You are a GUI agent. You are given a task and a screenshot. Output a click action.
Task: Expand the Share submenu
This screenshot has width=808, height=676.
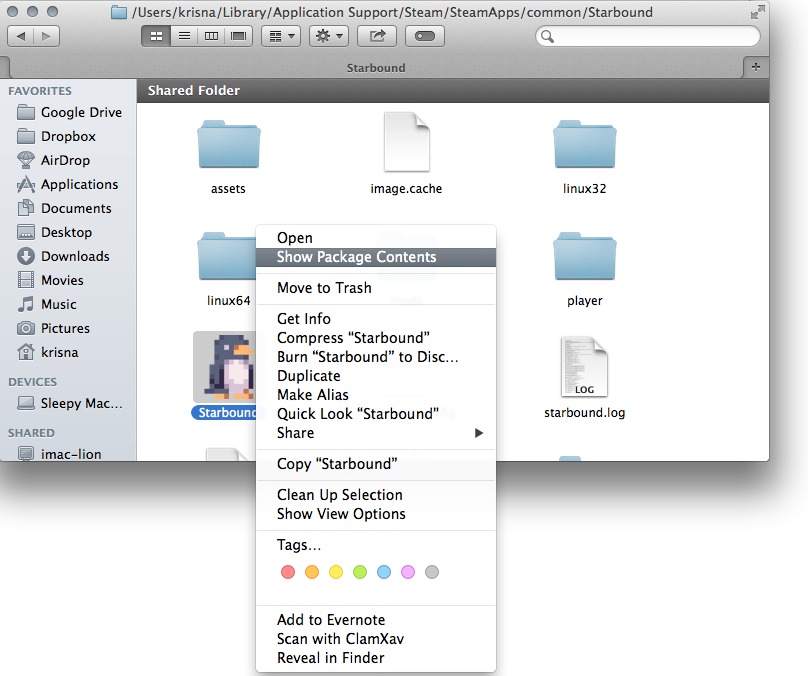376,433
